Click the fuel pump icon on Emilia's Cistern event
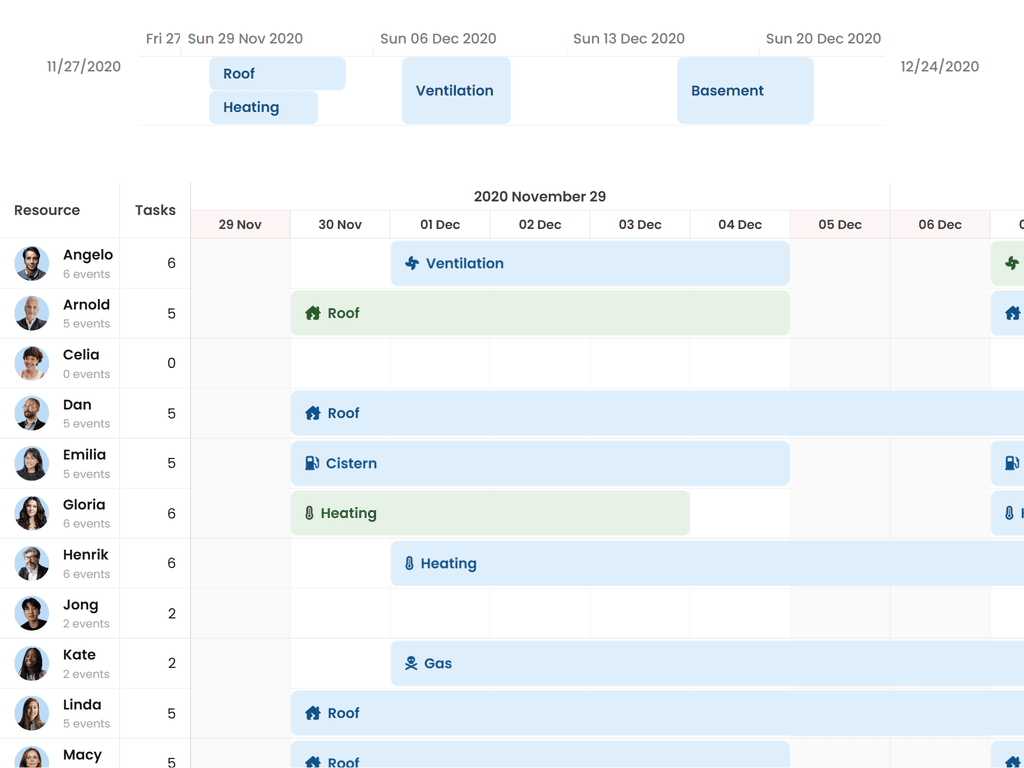 [x=312, y=463]
